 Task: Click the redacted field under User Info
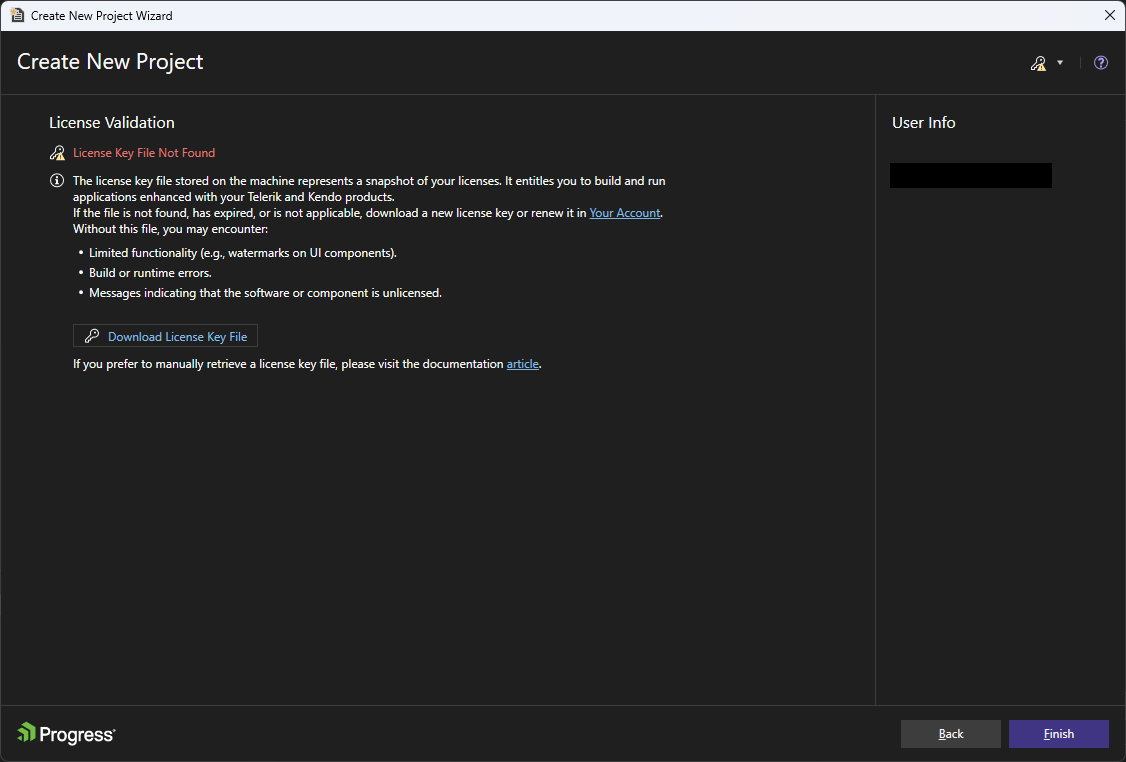tap(970, 174)
